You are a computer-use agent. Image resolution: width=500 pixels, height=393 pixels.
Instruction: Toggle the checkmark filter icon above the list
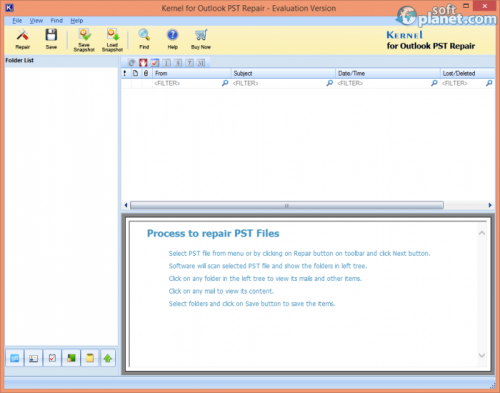point(155,63)
